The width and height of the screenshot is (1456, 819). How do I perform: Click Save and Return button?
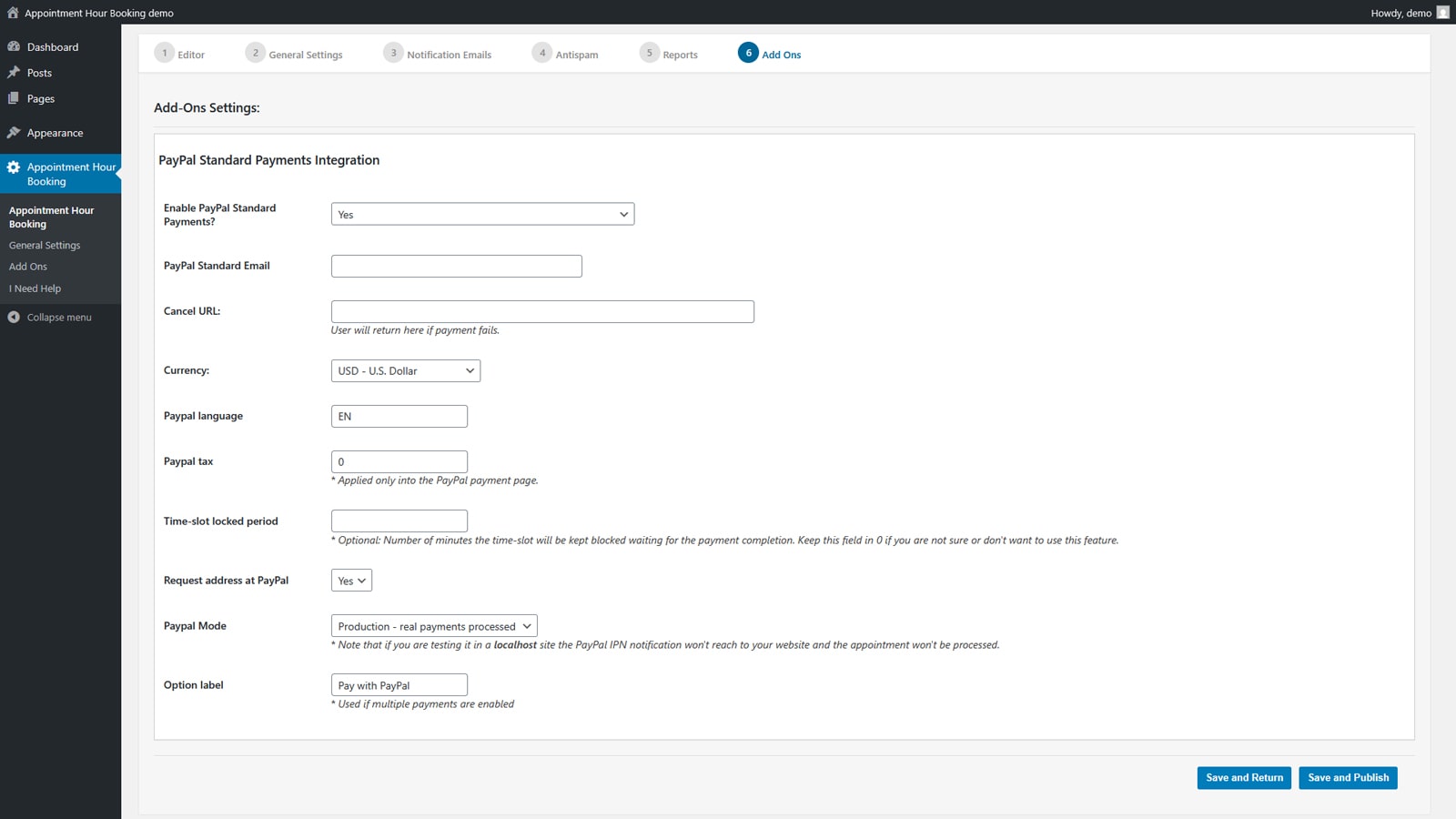click(1244, 778)
